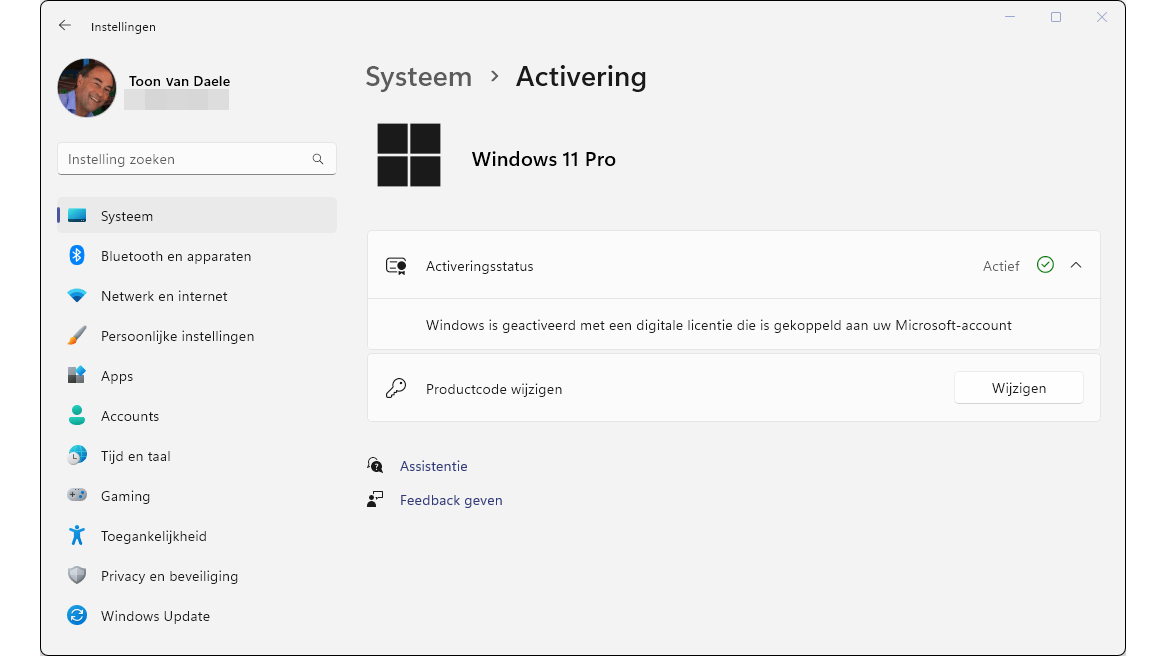Image resolution: width=1166 pixels, height=656 pixels.
Task: Click the Windows Update sync icon
Action: tap(77, 616)
